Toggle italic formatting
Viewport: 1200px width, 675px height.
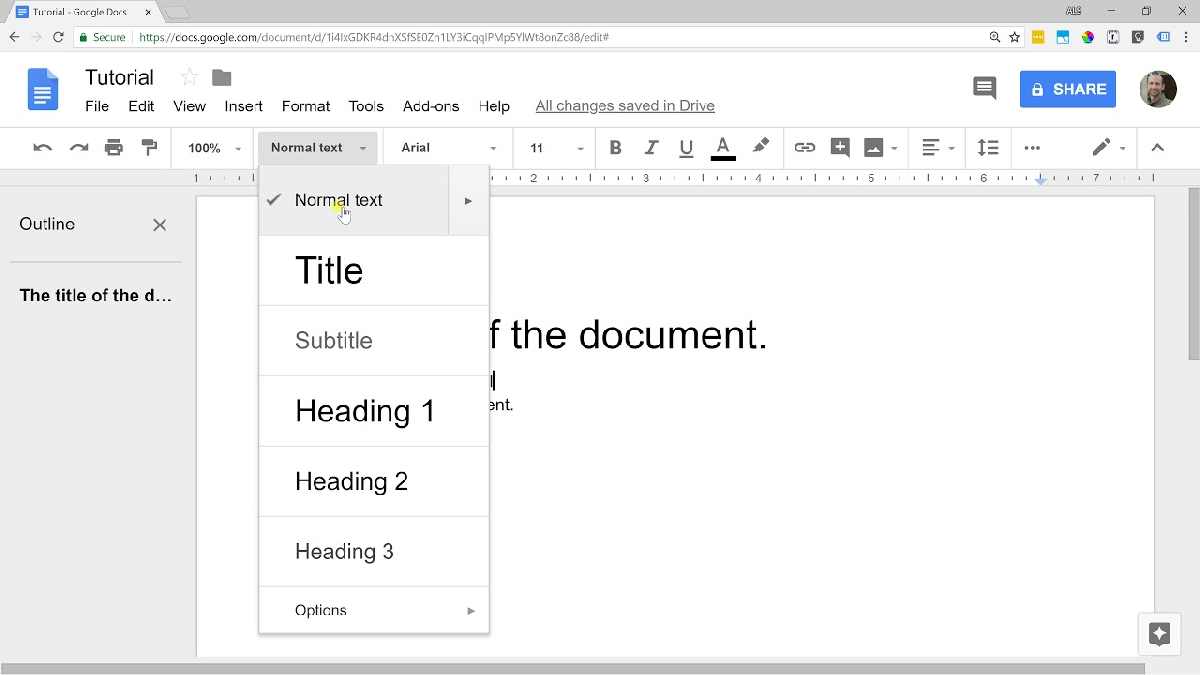[651, 148]
